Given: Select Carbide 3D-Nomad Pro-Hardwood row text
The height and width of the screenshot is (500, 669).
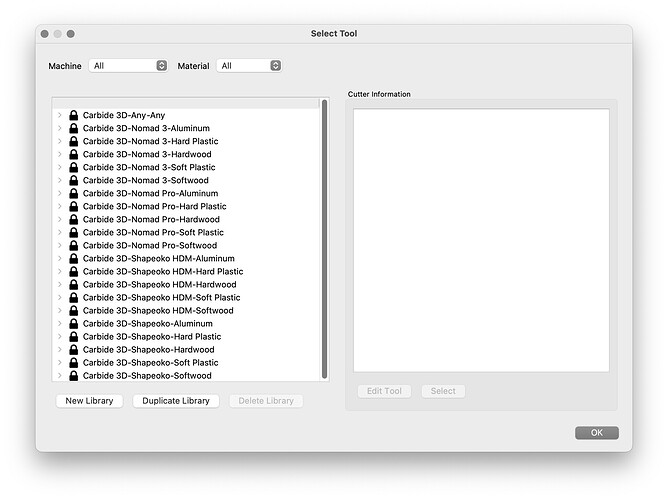Looking at the screenshot, I should (x=151, y=219).
